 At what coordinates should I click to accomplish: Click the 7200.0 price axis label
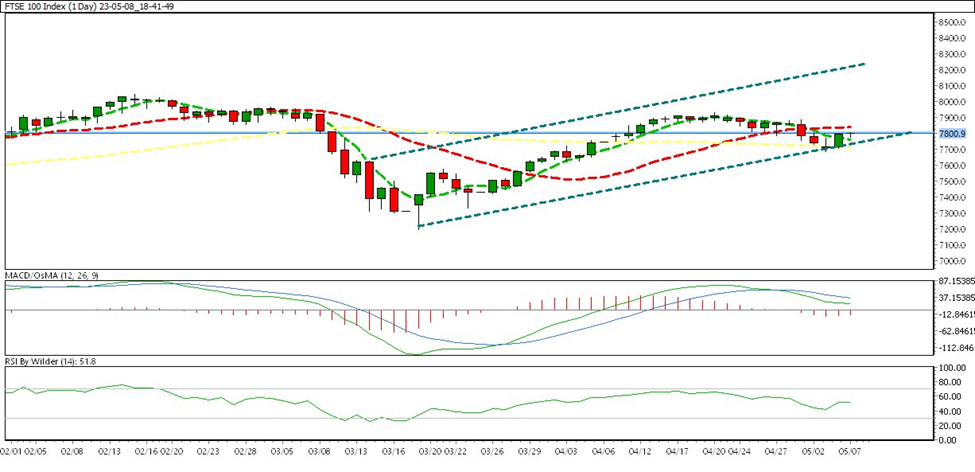(951, 230)
